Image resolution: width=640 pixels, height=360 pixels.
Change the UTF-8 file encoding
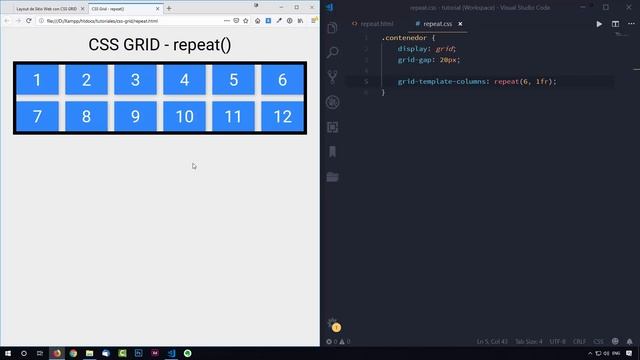558,342
